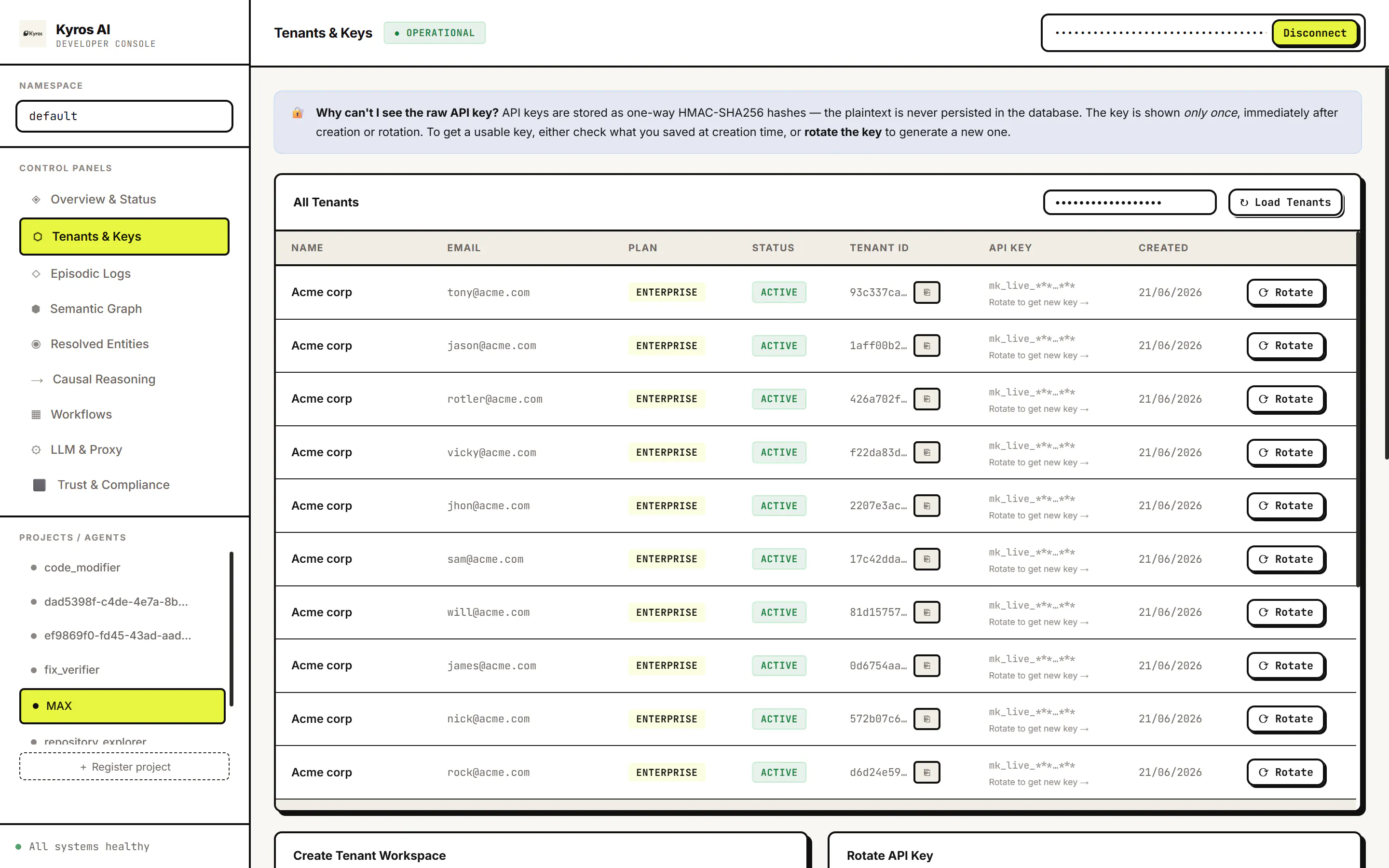Open Causal Reasoning panel
This screenshot has height=868, width=1389.
pyautogui.click(x=124, y=380)
